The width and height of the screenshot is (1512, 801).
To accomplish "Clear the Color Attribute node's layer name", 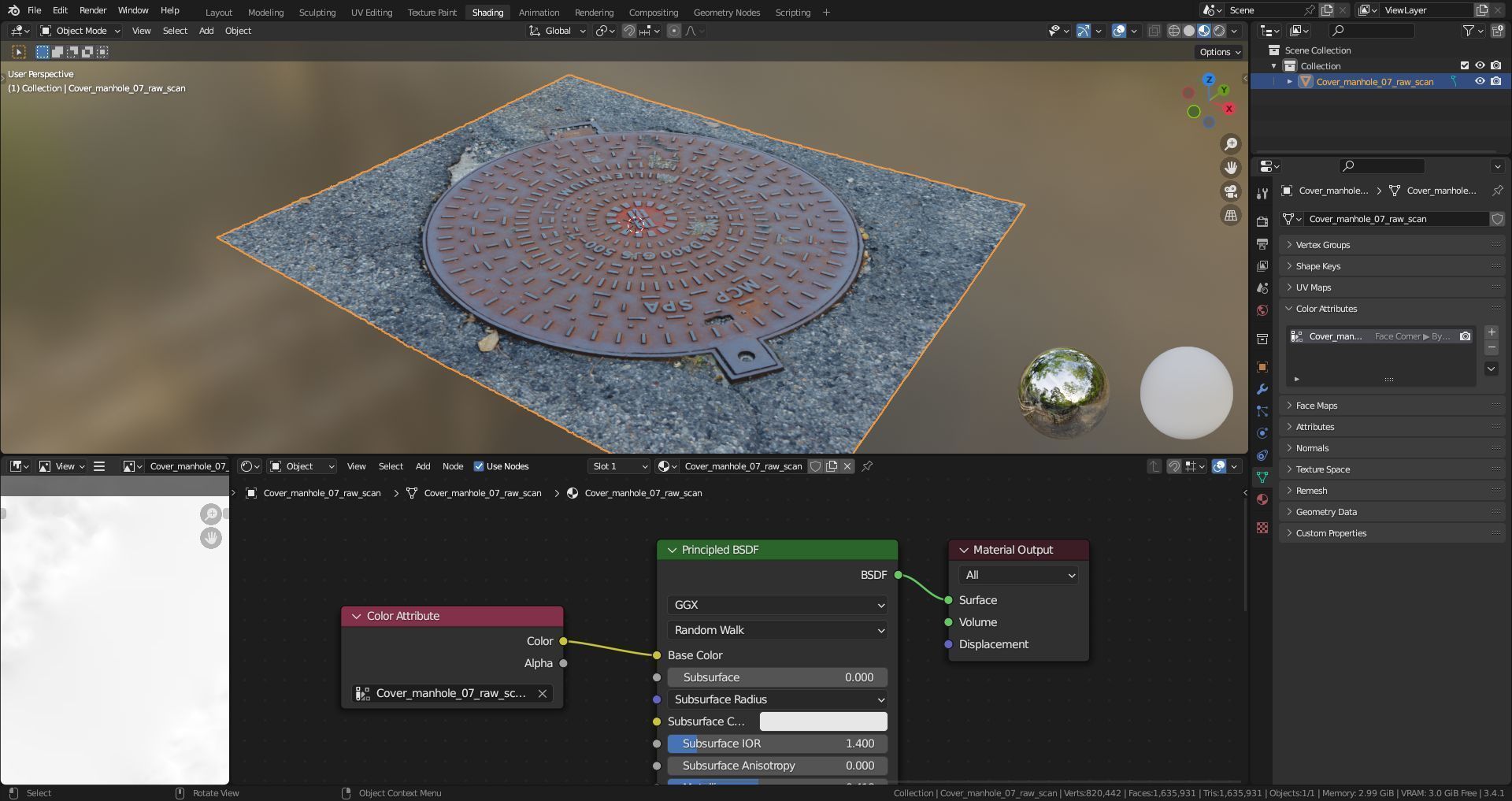I will click(543, 693).
